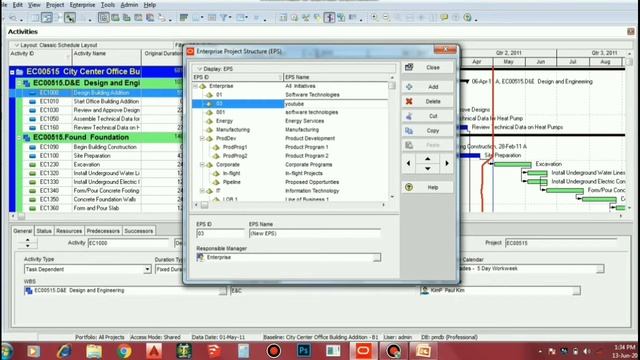Switch to the Status tab

point(44,231)
